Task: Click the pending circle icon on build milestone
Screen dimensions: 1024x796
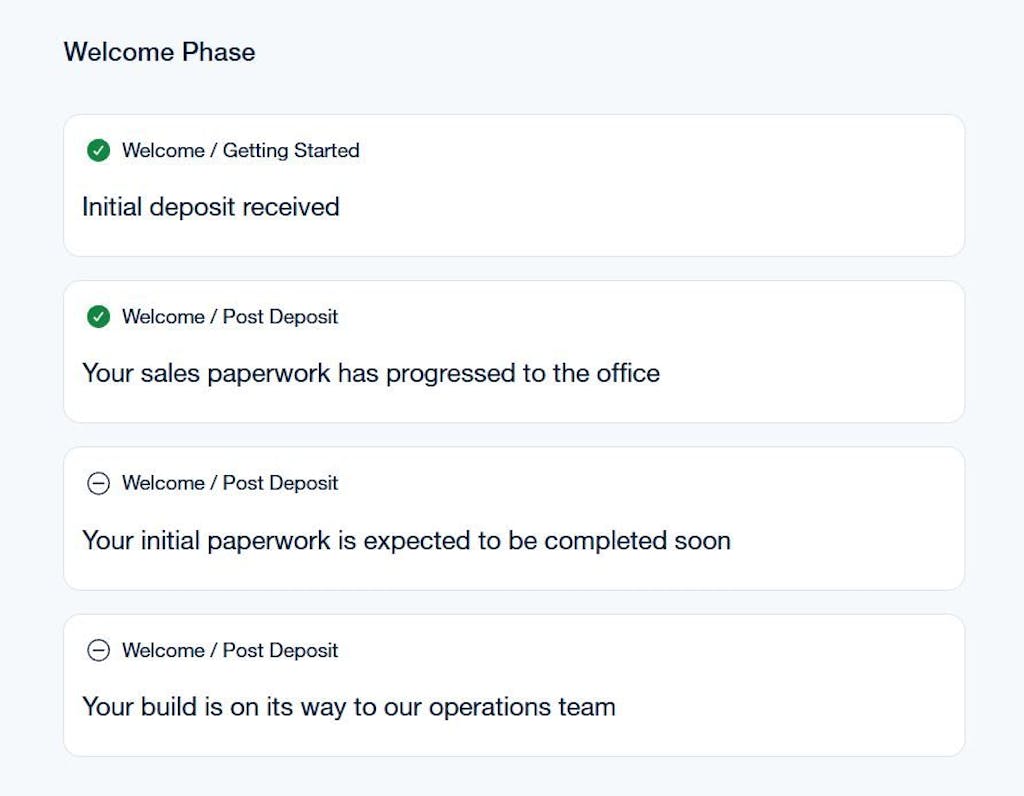Action: point(98,650)
